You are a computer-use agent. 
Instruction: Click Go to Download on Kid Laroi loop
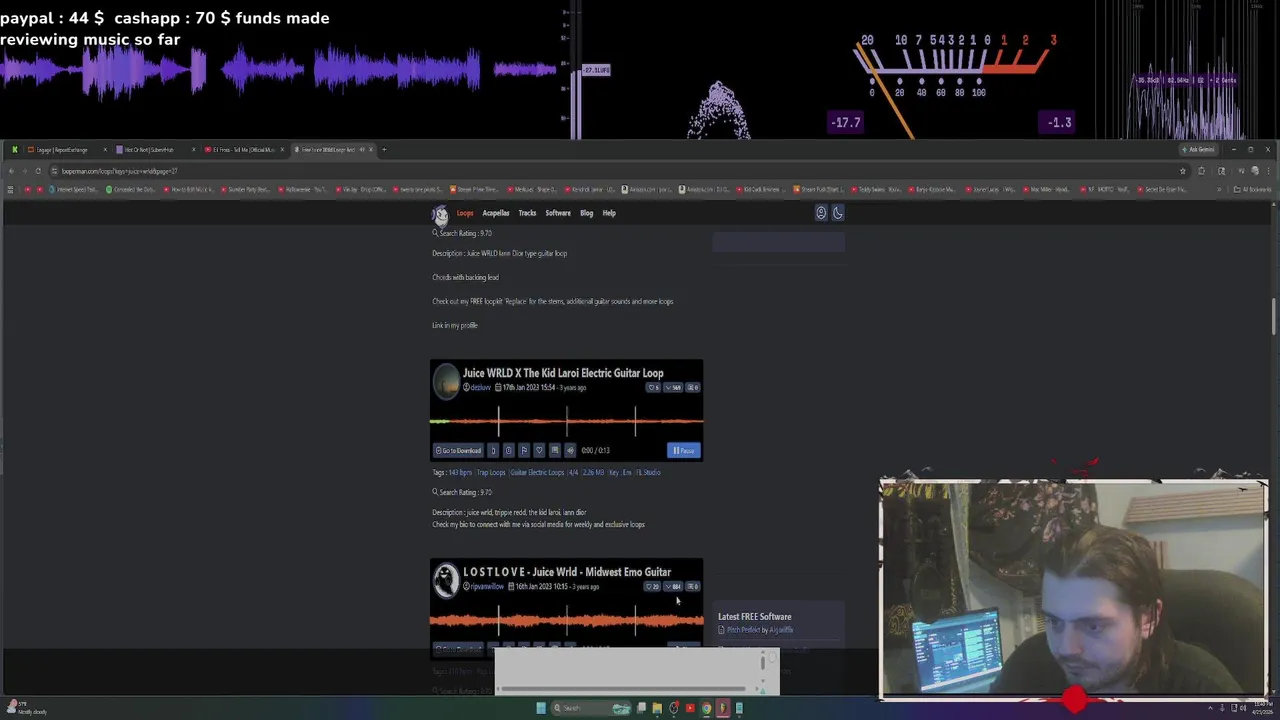coord(457,450)
